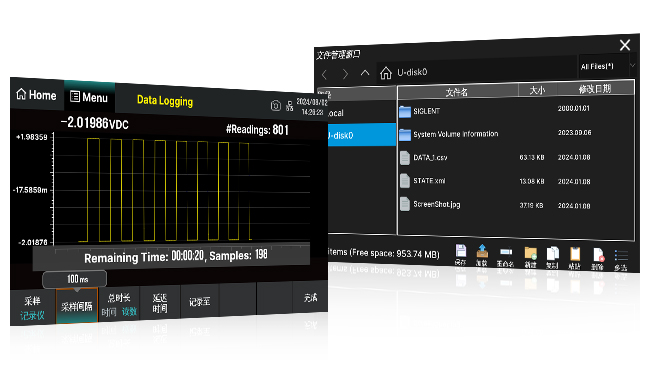Viewport: 650px width, 380px height.
Task: Toggle total duration time/readings softkey
Action: click(x=119, y=305)
